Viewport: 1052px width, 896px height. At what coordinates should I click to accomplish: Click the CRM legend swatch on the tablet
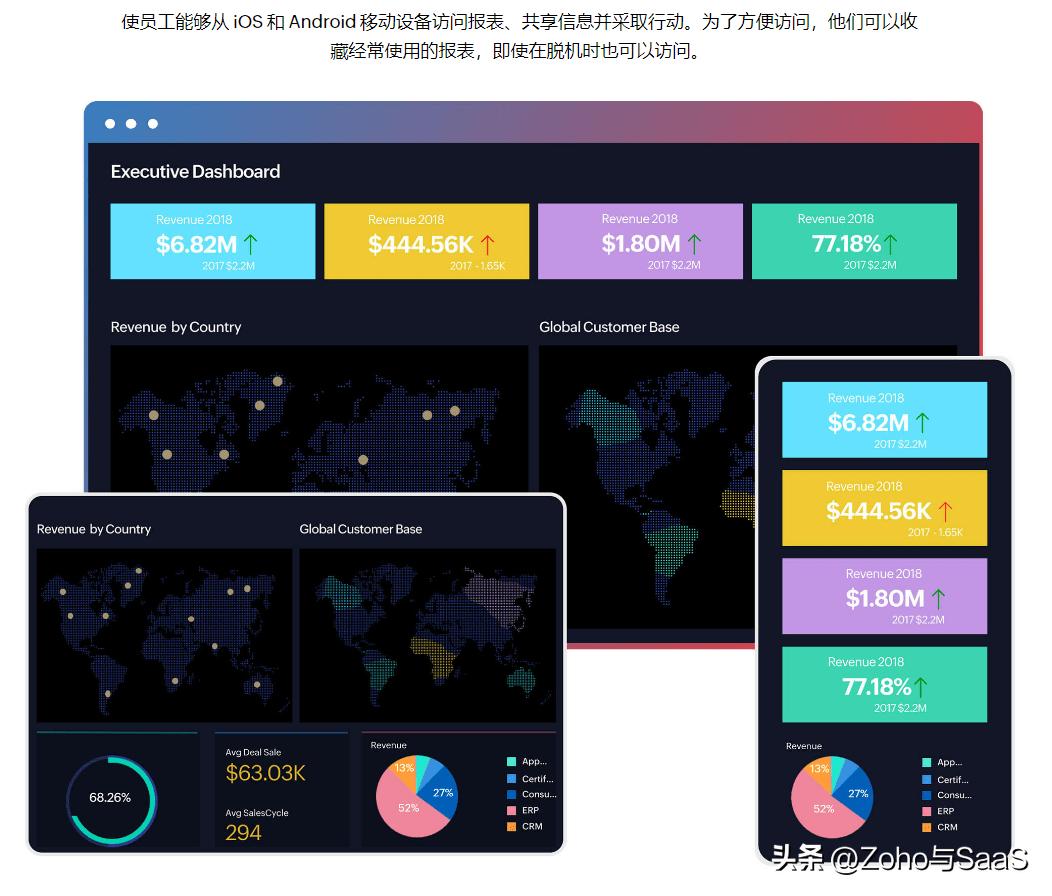click(x=511, y=826)
